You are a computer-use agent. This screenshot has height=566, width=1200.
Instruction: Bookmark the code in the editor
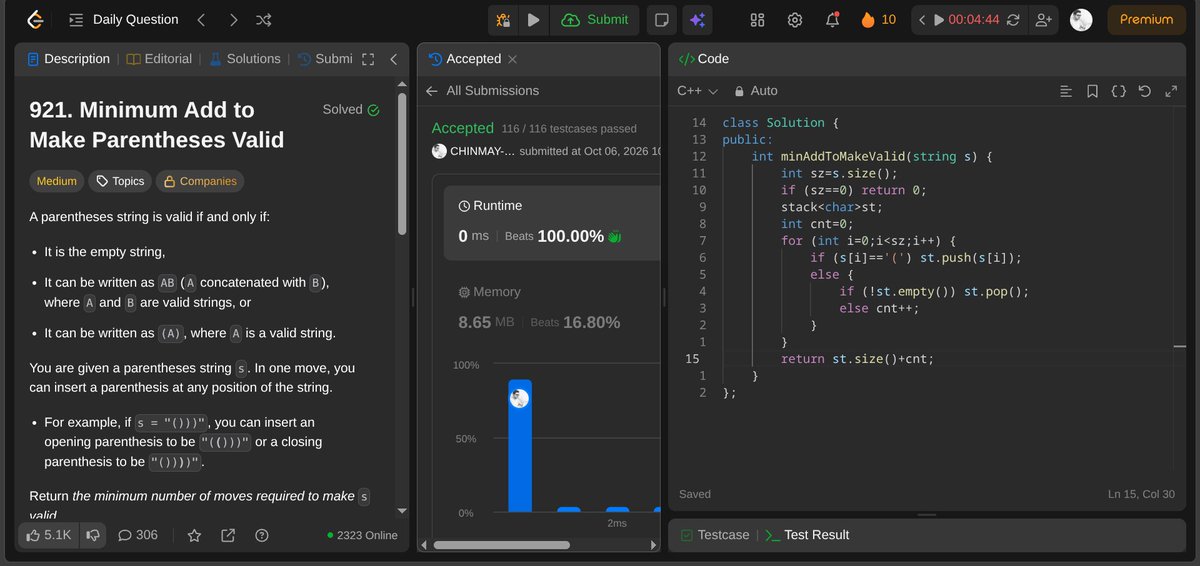click(1092, 91)
